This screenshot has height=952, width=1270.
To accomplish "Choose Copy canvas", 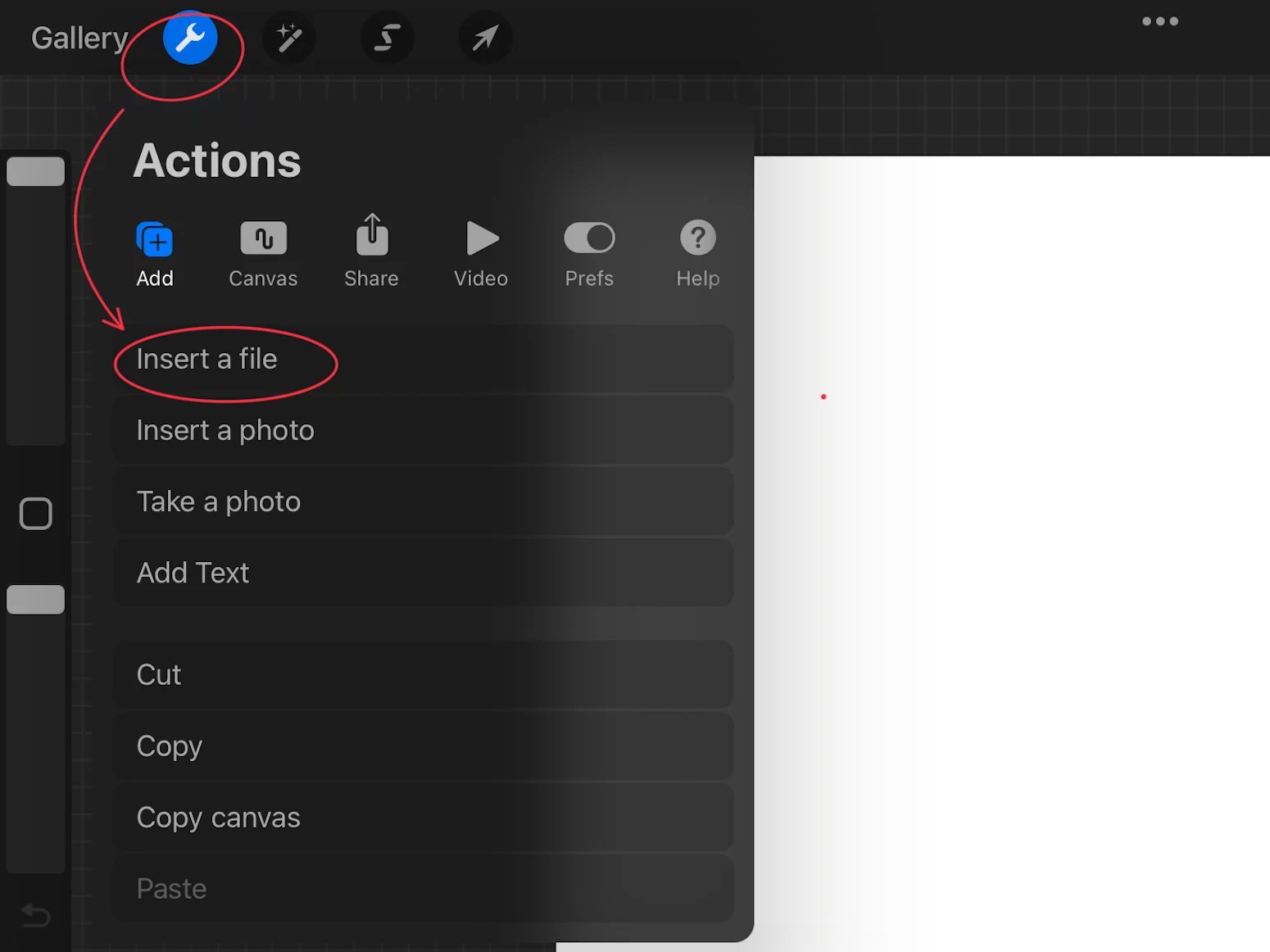I will [423, 817].
